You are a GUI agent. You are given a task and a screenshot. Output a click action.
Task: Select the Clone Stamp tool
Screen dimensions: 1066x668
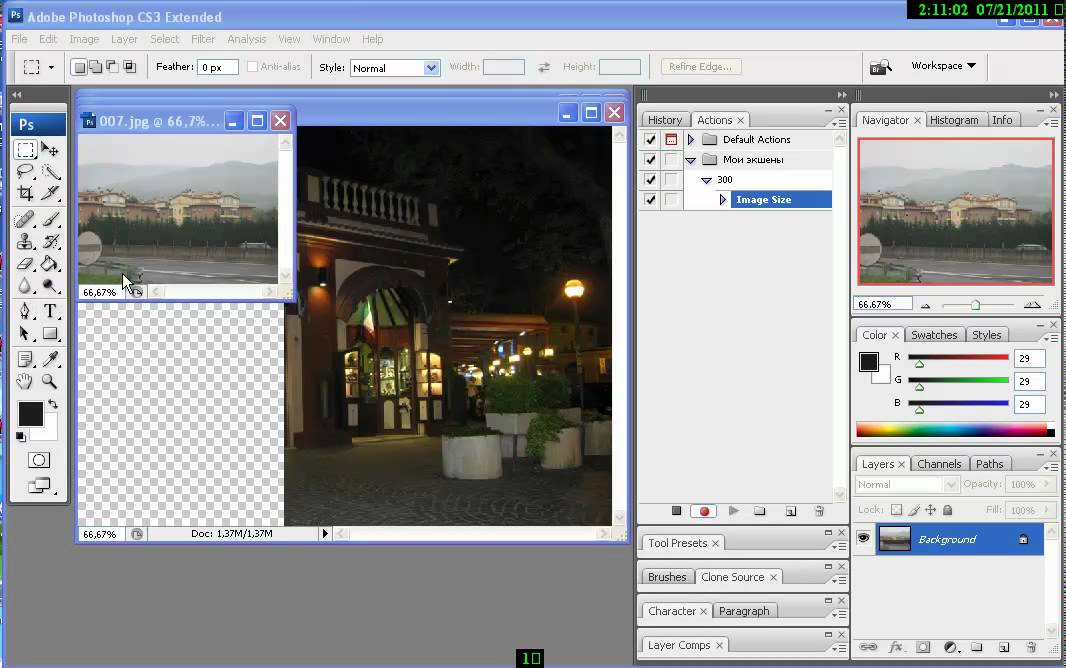[x=26, y=241]
